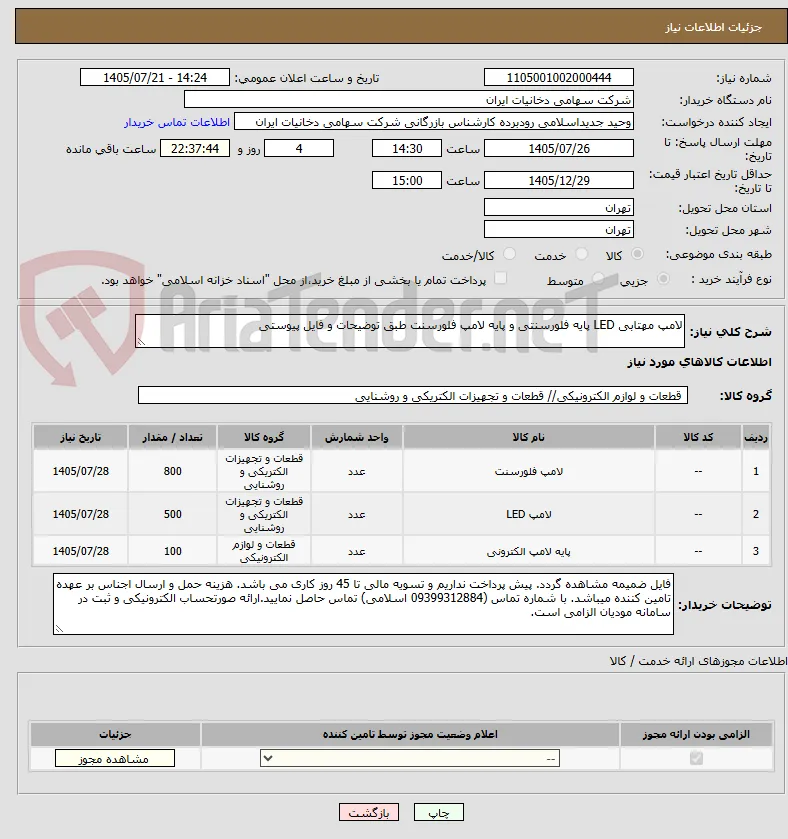Click the resize handle of buyer notes box
Screen dimensions: 788x839
pyautogui.click(x=59, y=629)
